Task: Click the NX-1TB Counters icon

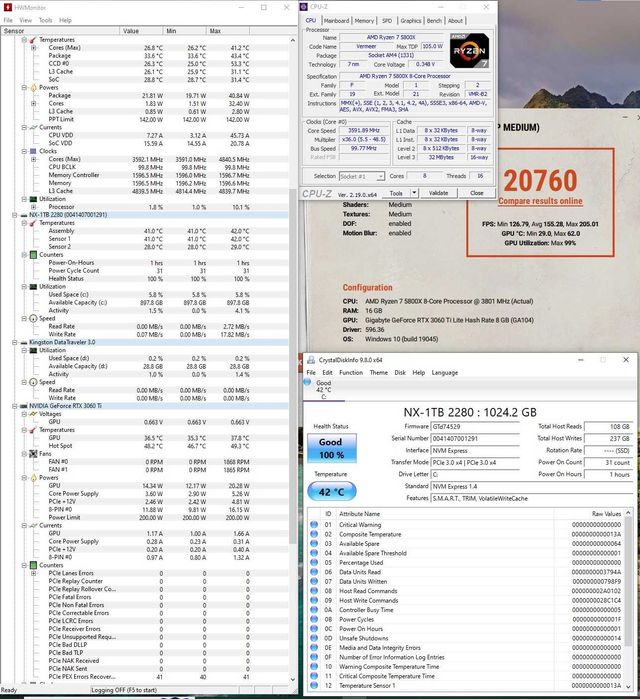Action: (x=33, y=255)
